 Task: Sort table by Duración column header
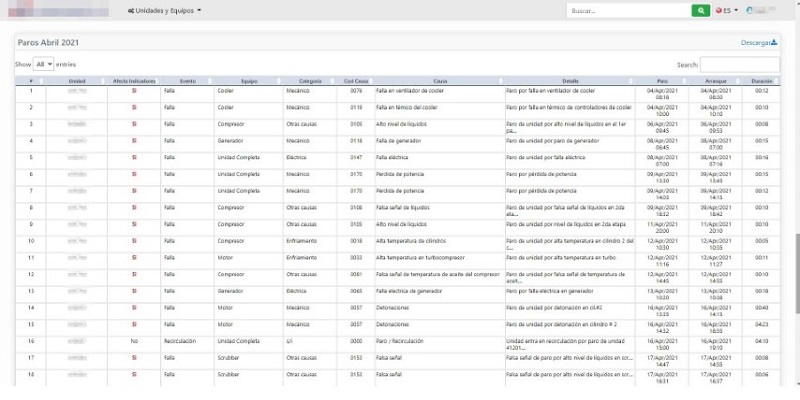762,80
